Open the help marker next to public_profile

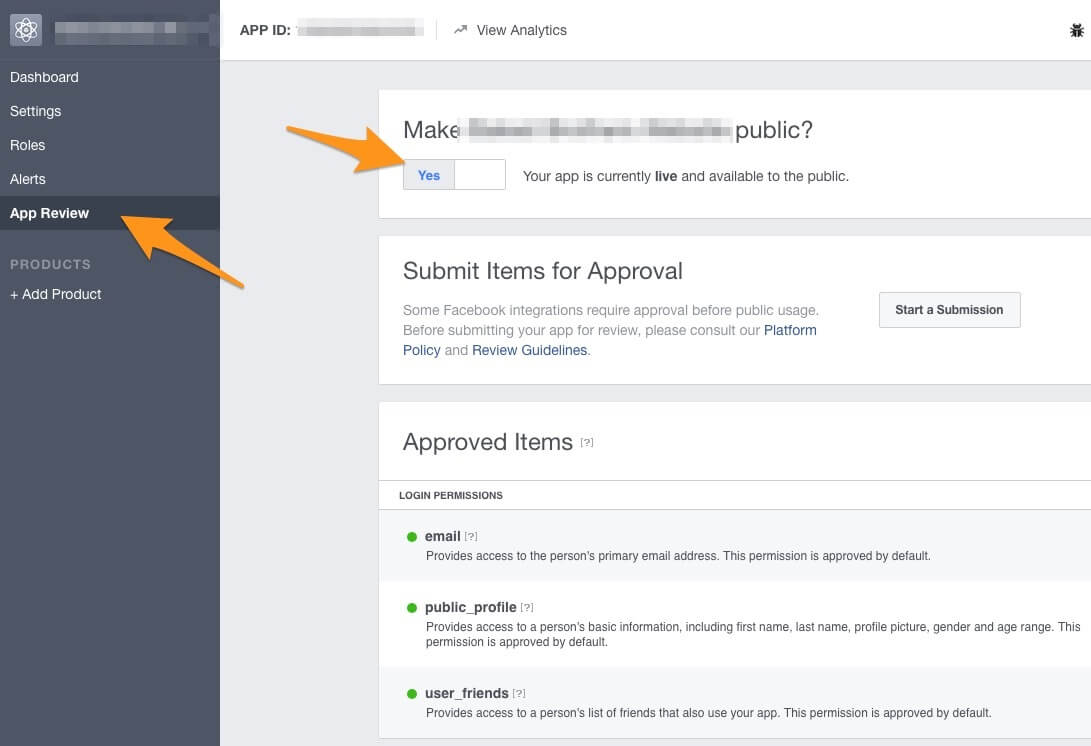[527, 608]
